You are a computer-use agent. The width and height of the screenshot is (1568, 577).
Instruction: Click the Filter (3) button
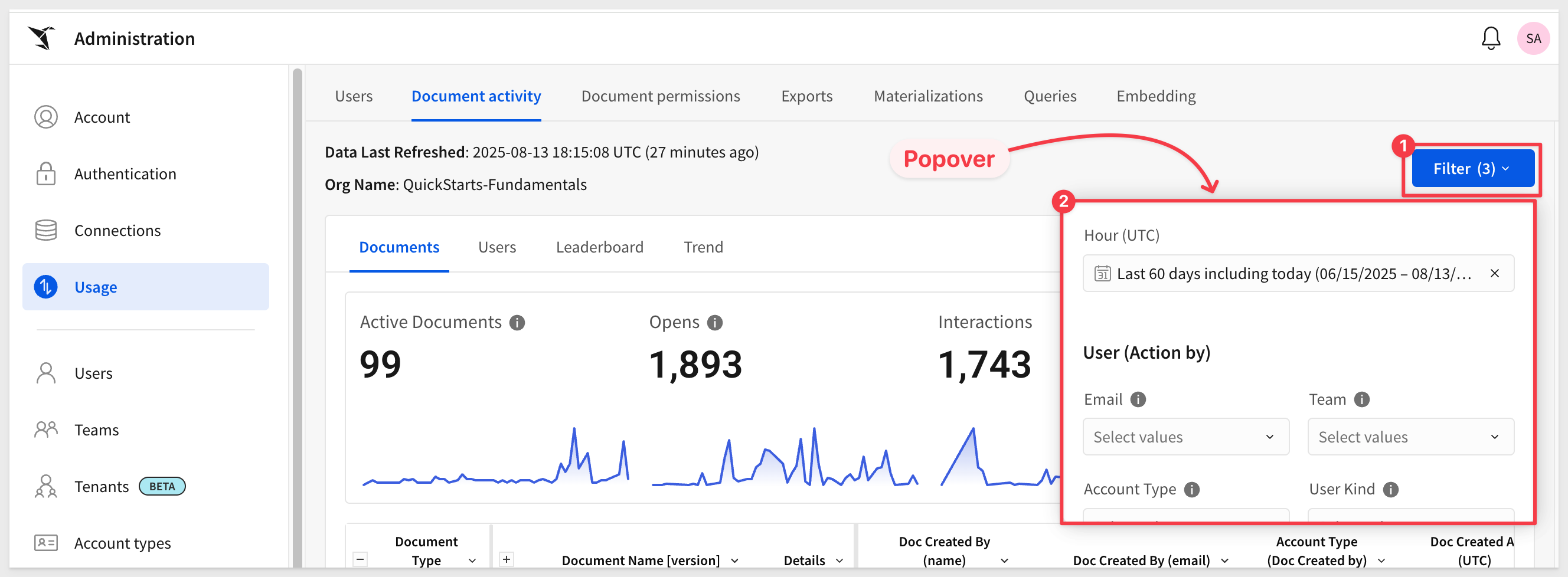pos(1472,168)
